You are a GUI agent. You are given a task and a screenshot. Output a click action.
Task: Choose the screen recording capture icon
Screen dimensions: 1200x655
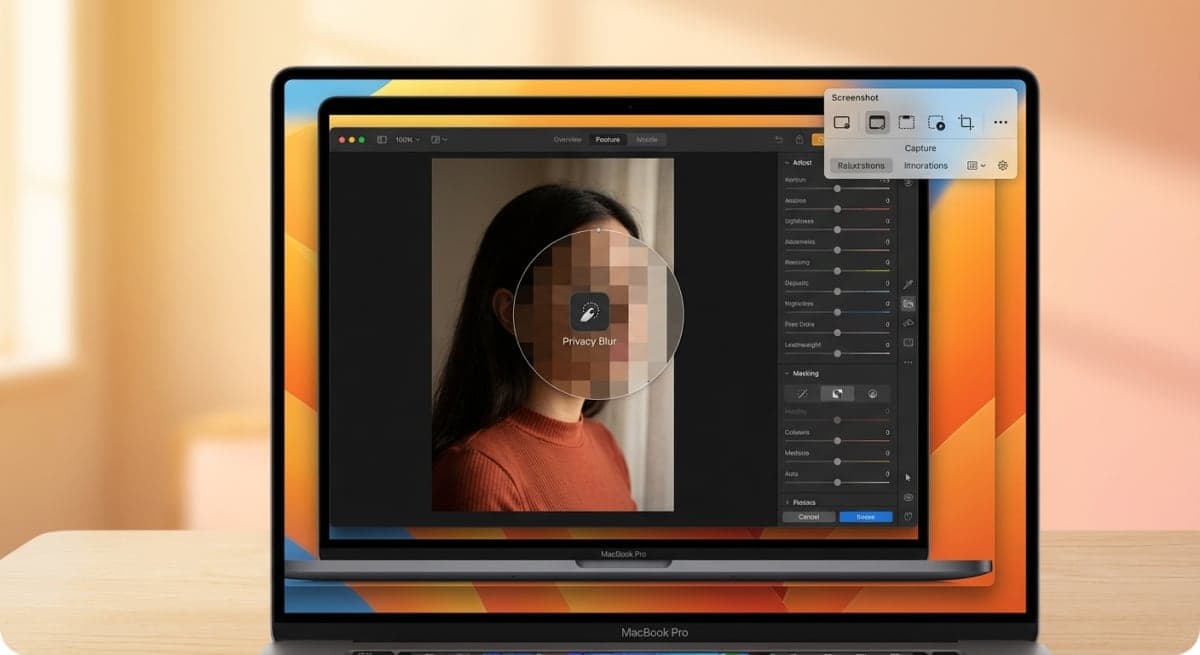pyautogui.click(x=939, y=122)
